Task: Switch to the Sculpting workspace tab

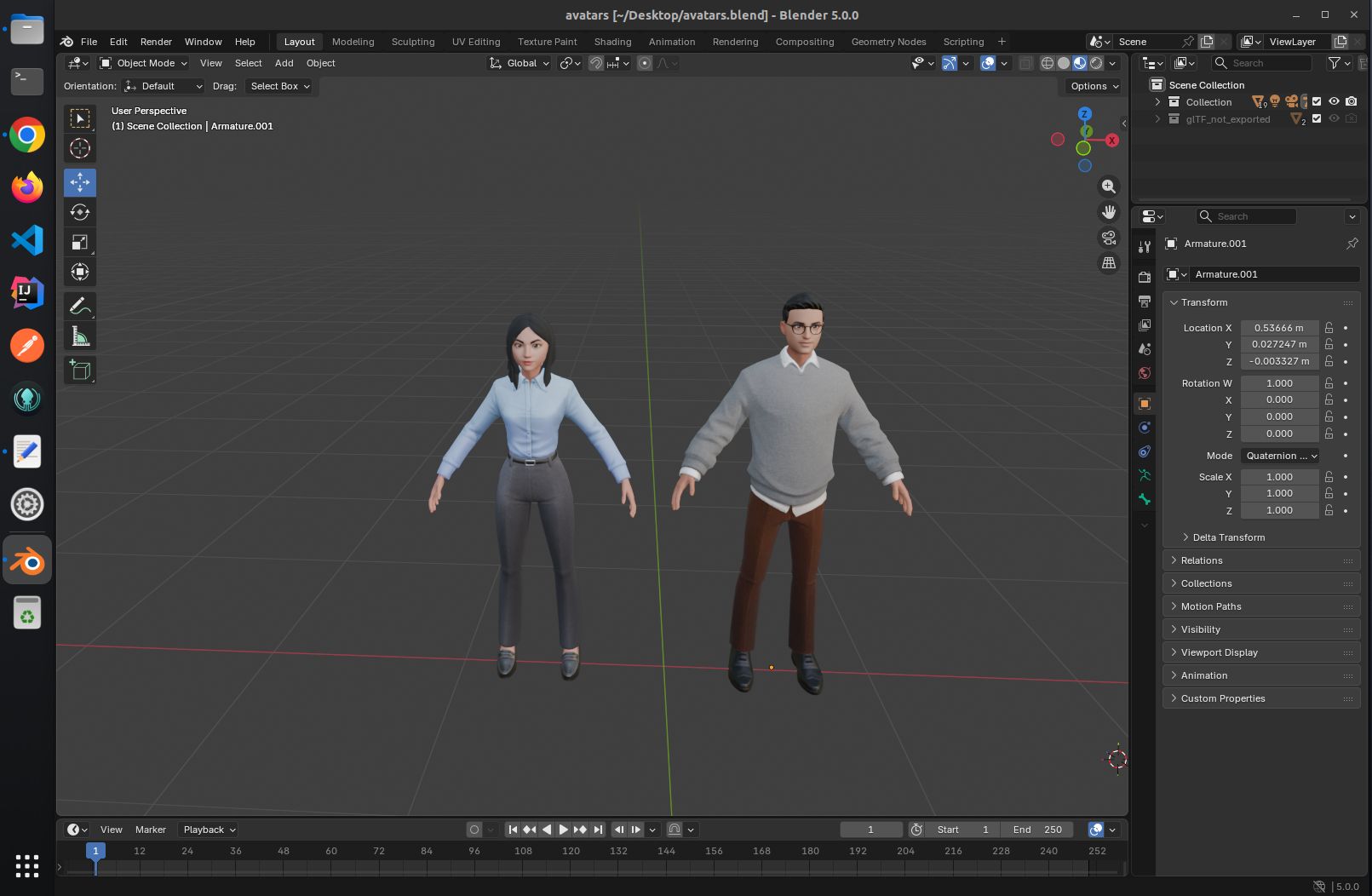Action: [x=412, y=42]
